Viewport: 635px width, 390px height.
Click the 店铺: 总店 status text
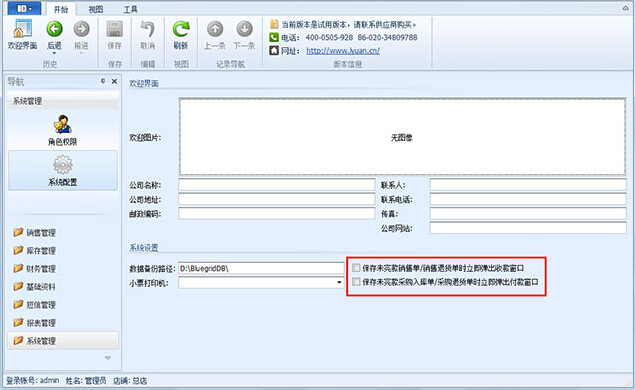(130, 380)
